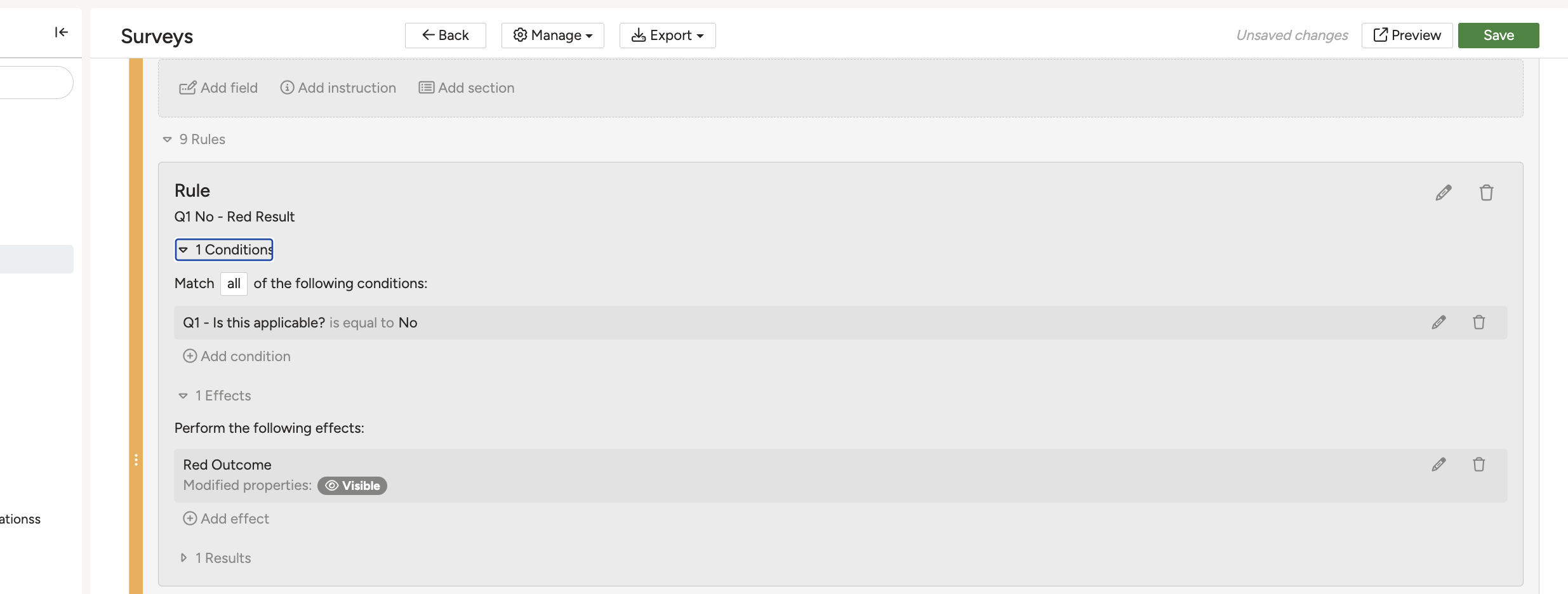Collapse the sidebar using the arrow icon

(61, 32)
